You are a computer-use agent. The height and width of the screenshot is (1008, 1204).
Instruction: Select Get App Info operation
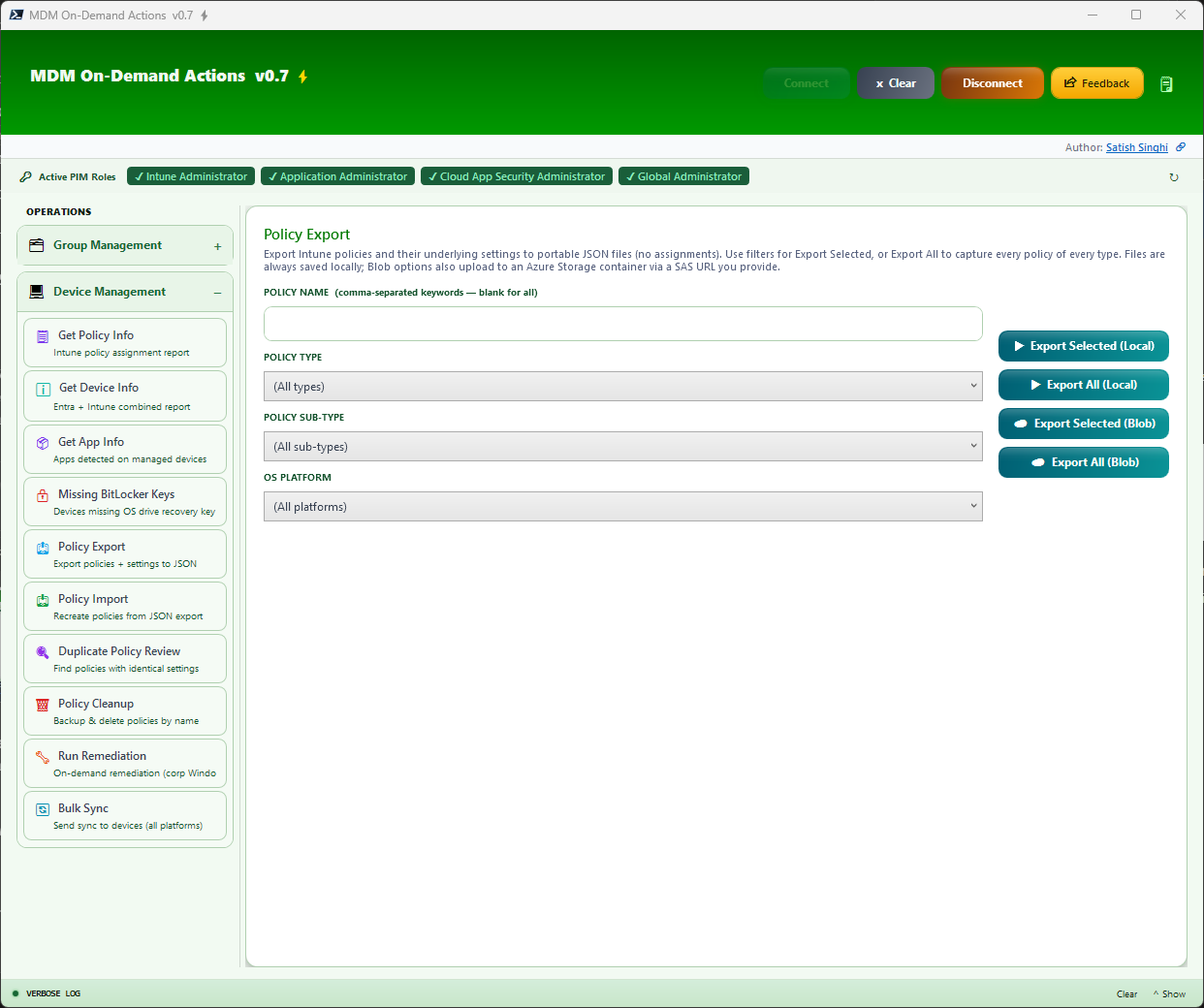click(125, 450)
